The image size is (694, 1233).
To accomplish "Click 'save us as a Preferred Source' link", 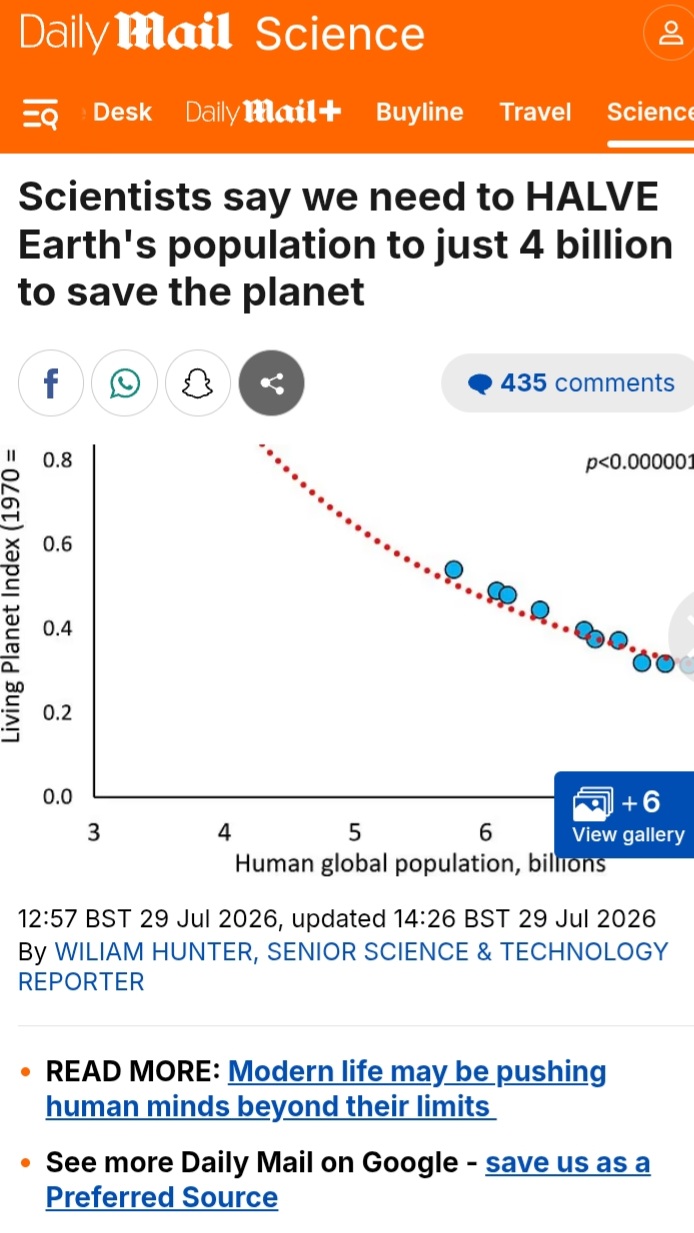I will pos(348,1180).
